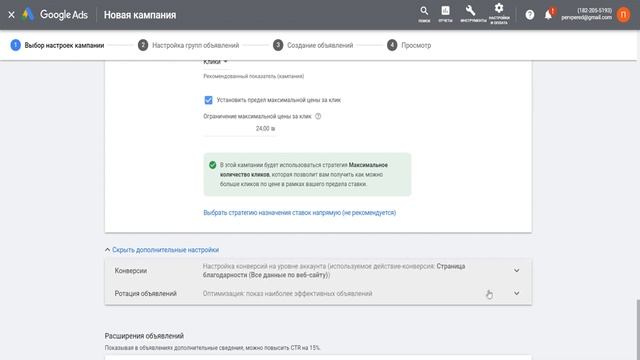The height and width of the screenshot is (360, 640).
Task: Open the Клики dropdown
Action: 216,62
